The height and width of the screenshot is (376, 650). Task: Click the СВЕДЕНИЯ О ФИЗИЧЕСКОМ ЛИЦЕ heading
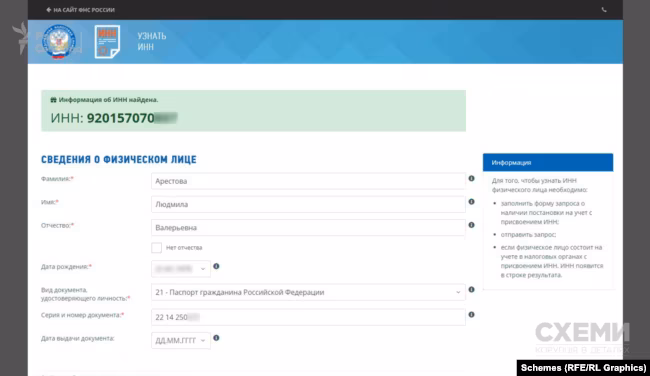(119, 160)
